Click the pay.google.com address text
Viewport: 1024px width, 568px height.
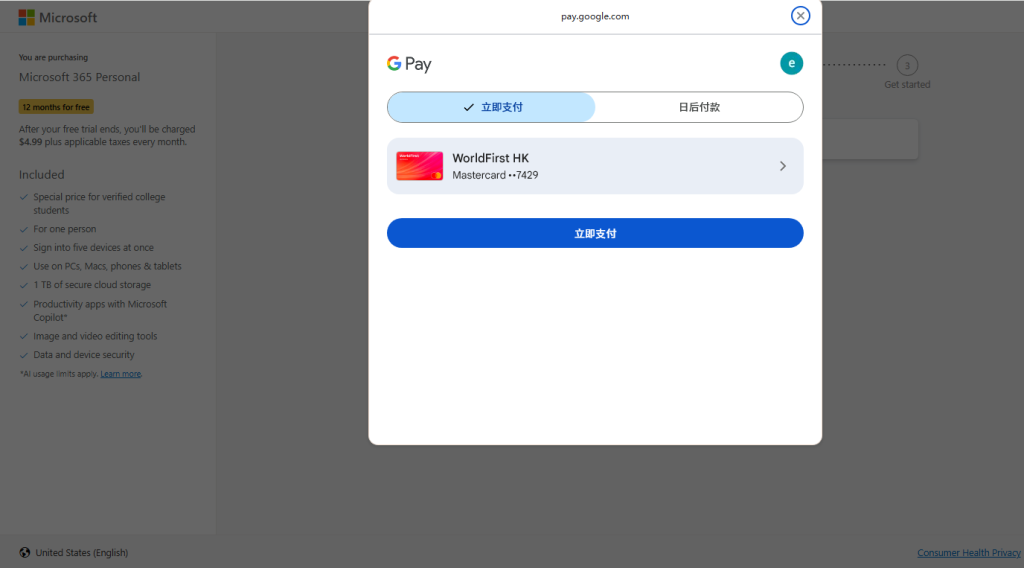pyautogui.click(x=595, y=16)
